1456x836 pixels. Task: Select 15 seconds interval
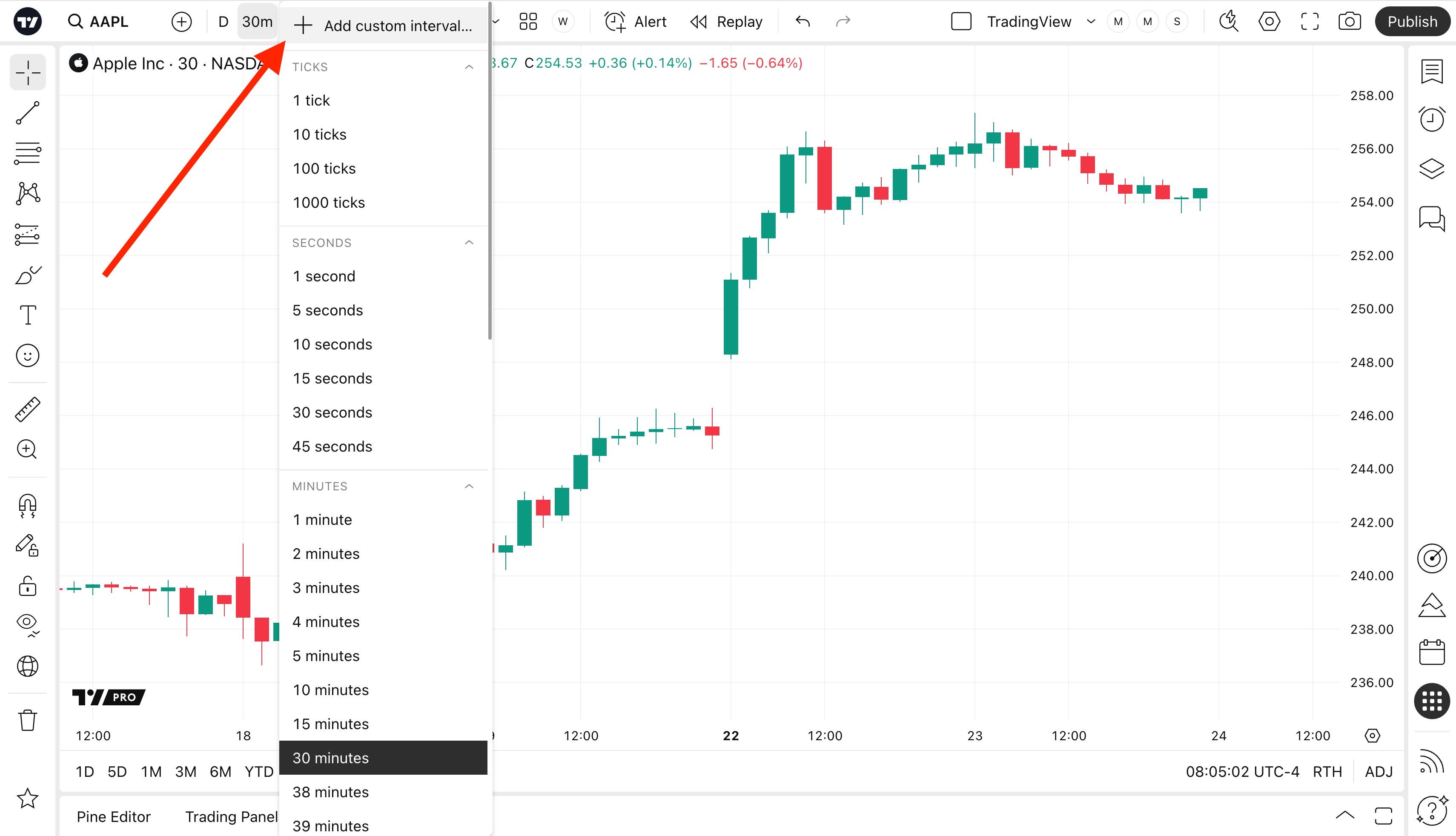pos(332,378)
